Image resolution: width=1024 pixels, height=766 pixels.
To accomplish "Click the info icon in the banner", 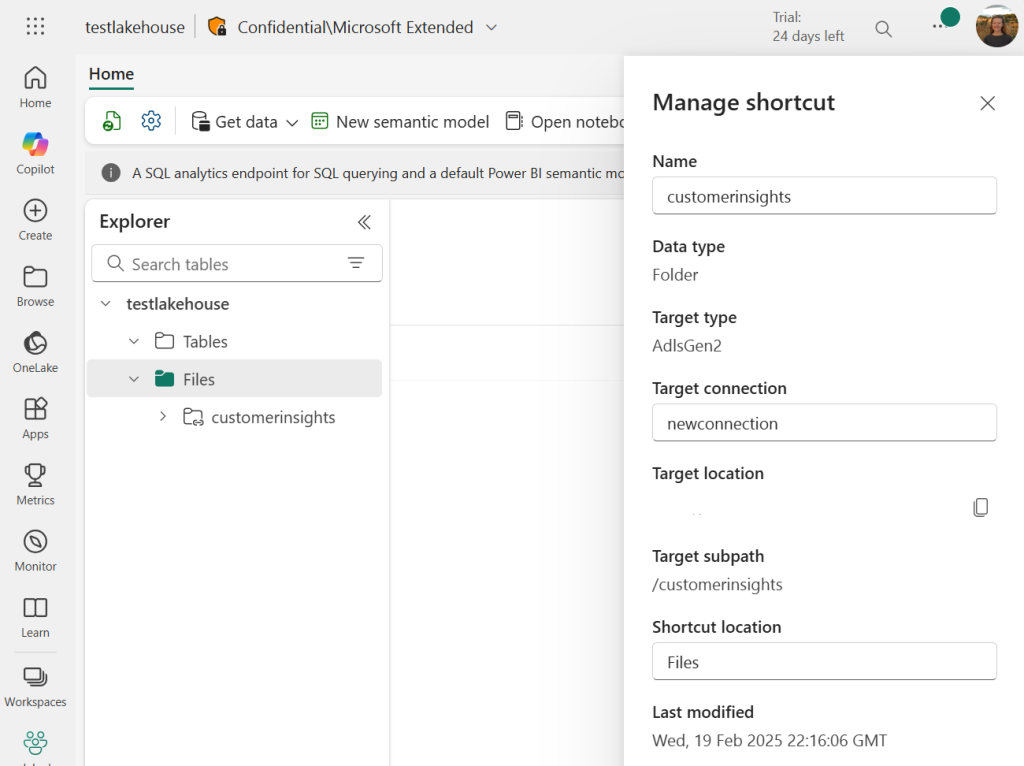I will pos(111,173).
